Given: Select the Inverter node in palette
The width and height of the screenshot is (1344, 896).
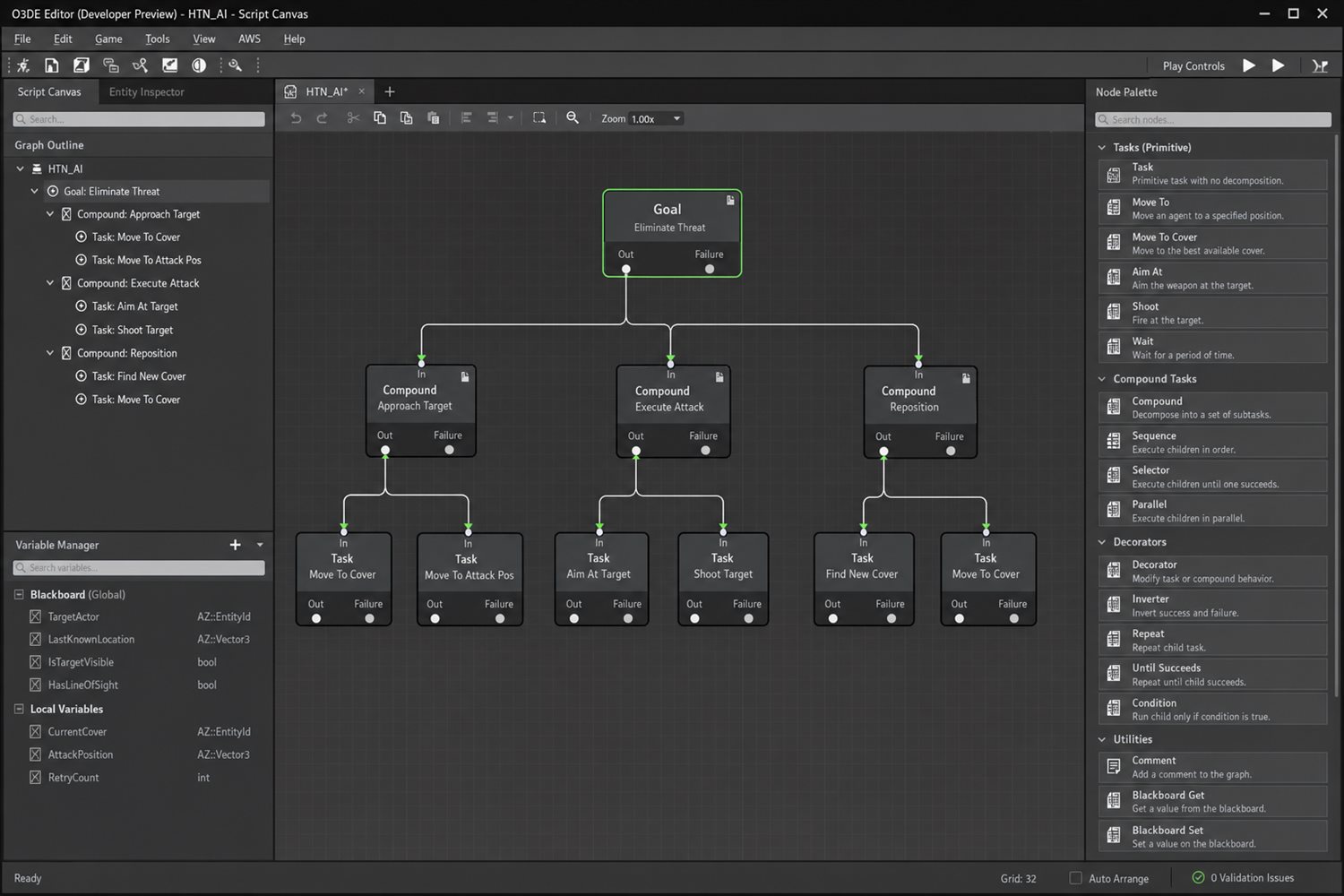Looking at the screenshot, I should 1212,606.
